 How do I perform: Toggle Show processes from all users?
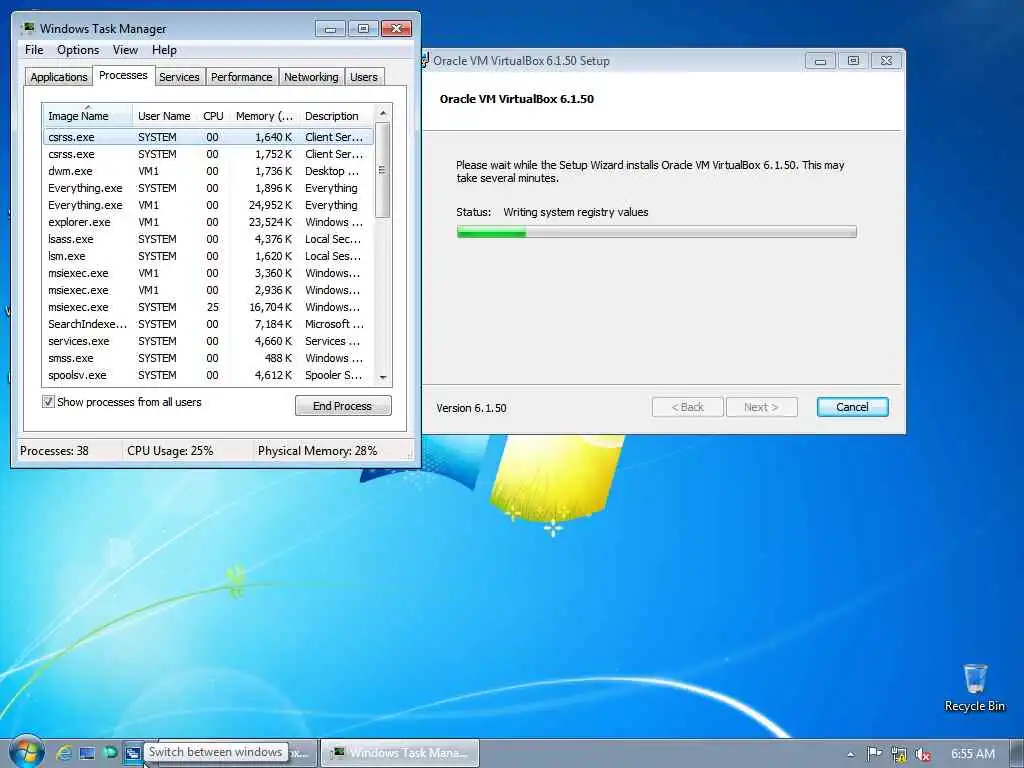(48, 402)
